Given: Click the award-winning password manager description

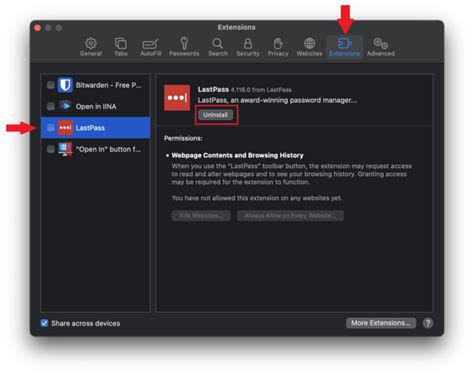Looking at the screenshot, I should 277,100.
